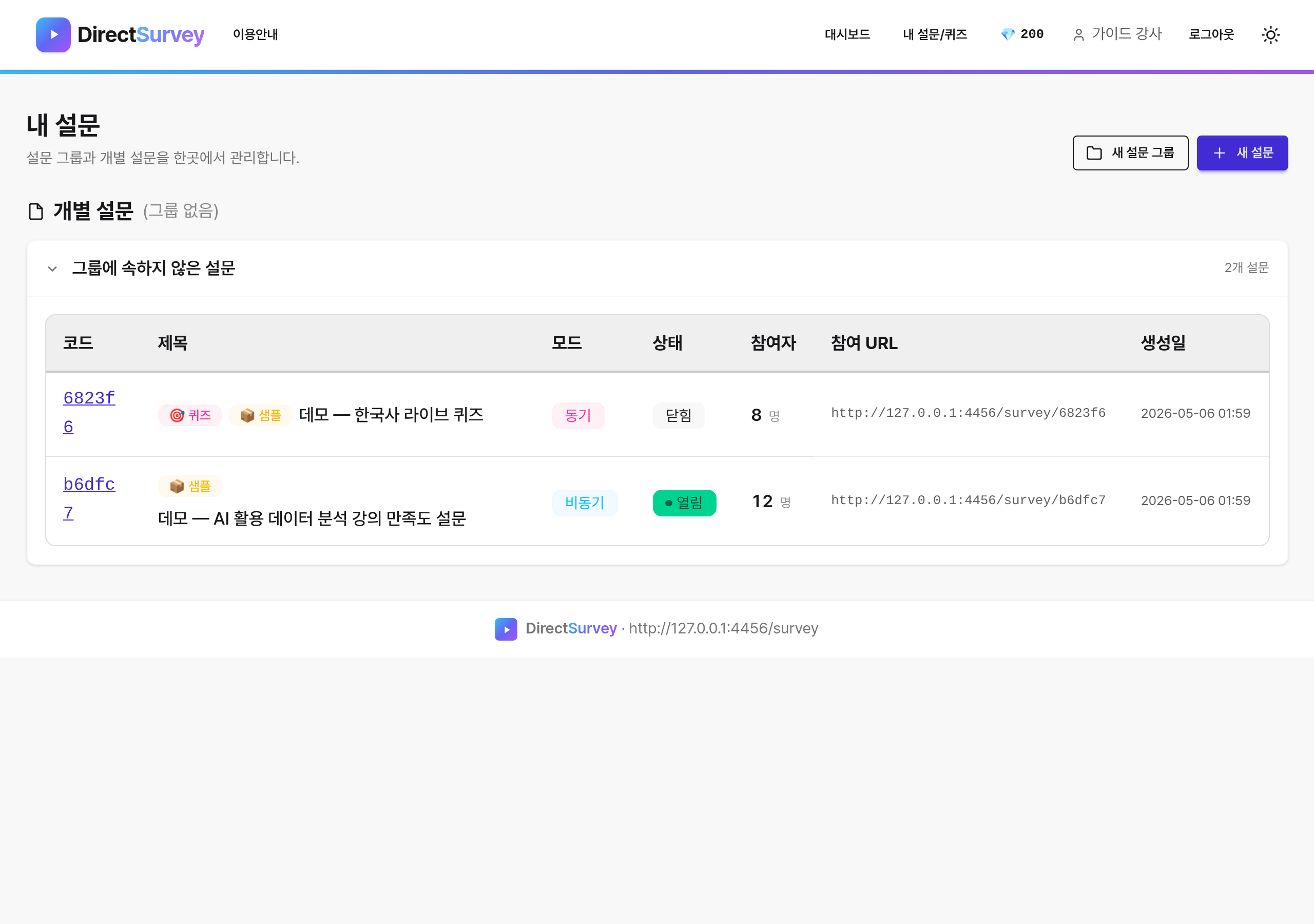Image resolution: width=1314 pixels, height=924 pixels.
Task: Click the 참여 URL column header
Action: click(864, 343)
